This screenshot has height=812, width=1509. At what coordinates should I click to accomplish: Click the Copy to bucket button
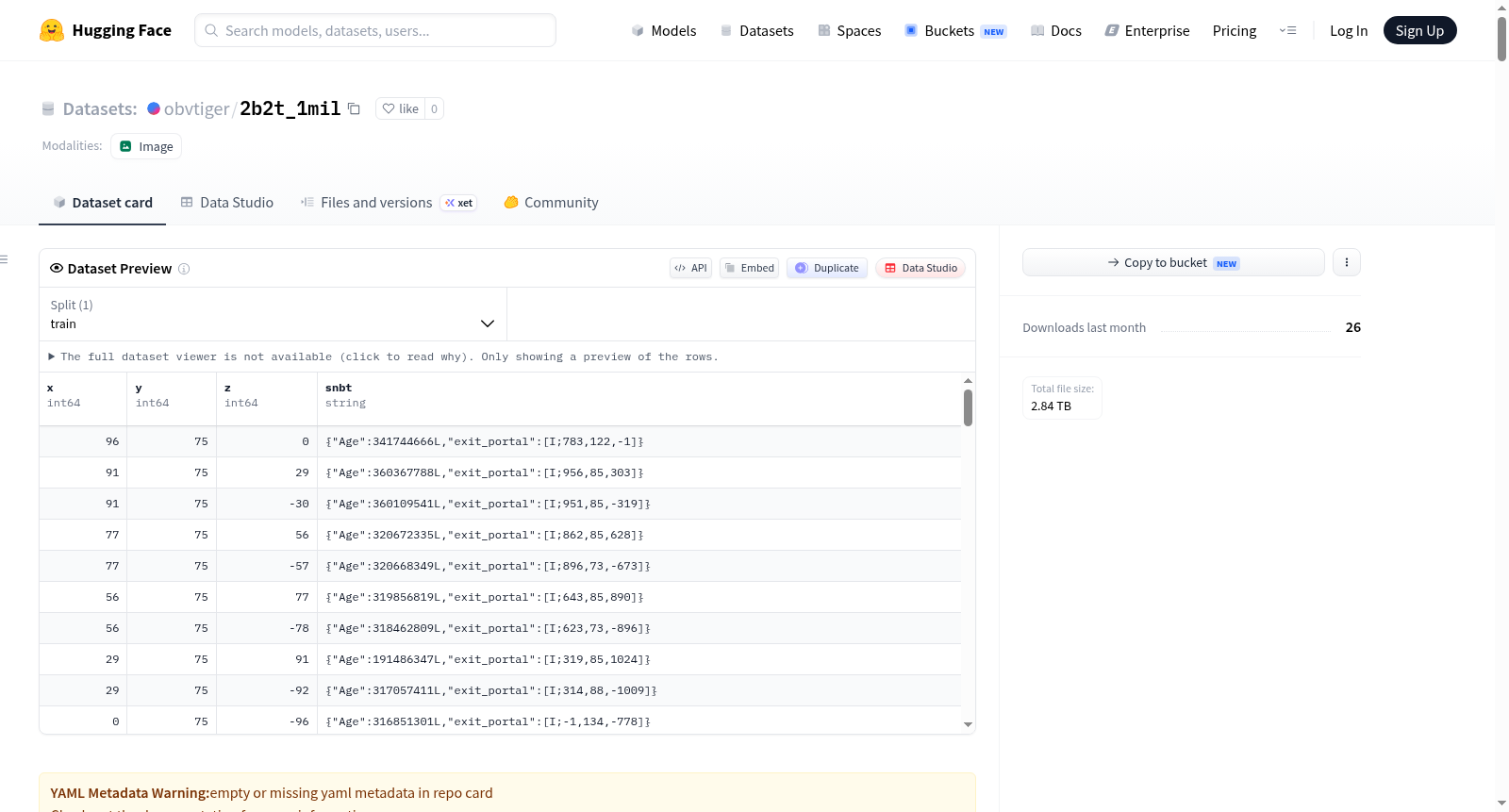(1173, 262)
